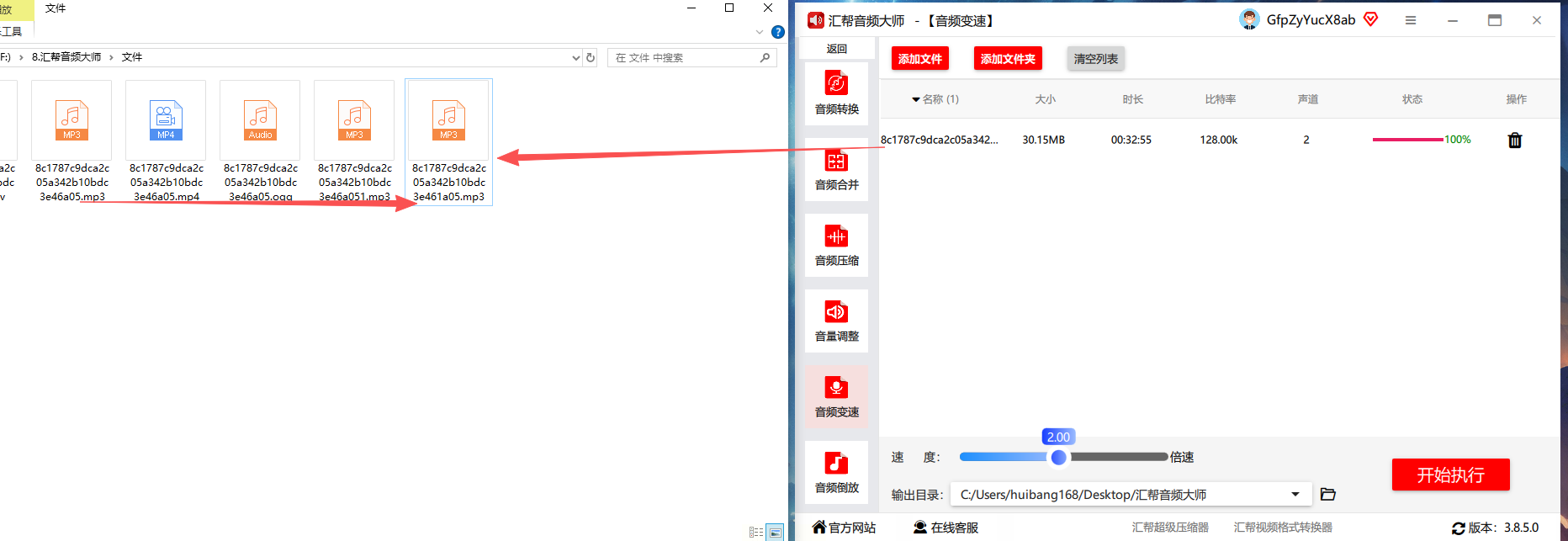Click the username GfpZyYucX8ab
The height and width of the screenshot is (541, 1568).
(1311, 19)
